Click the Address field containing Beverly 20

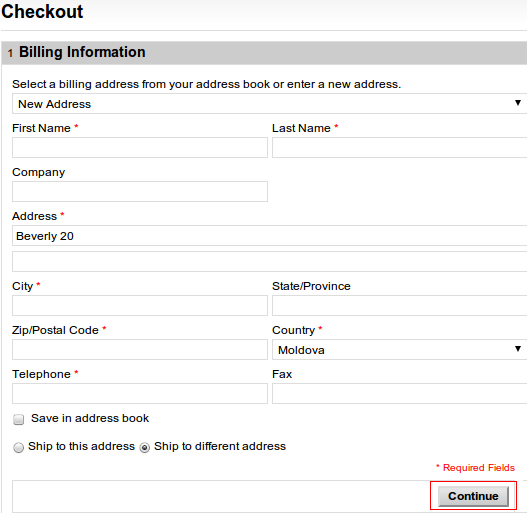(x=270, y=236)
